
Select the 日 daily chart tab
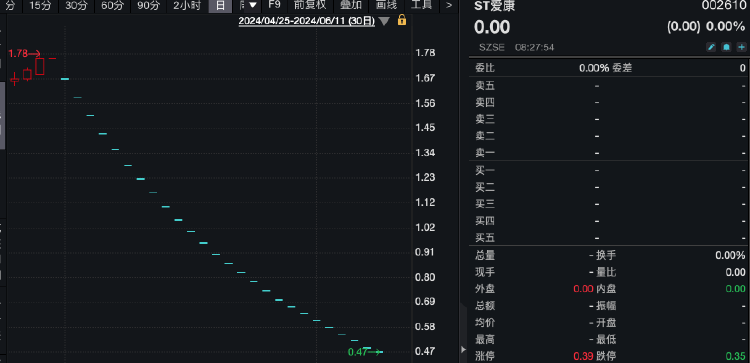coord(220,6)
